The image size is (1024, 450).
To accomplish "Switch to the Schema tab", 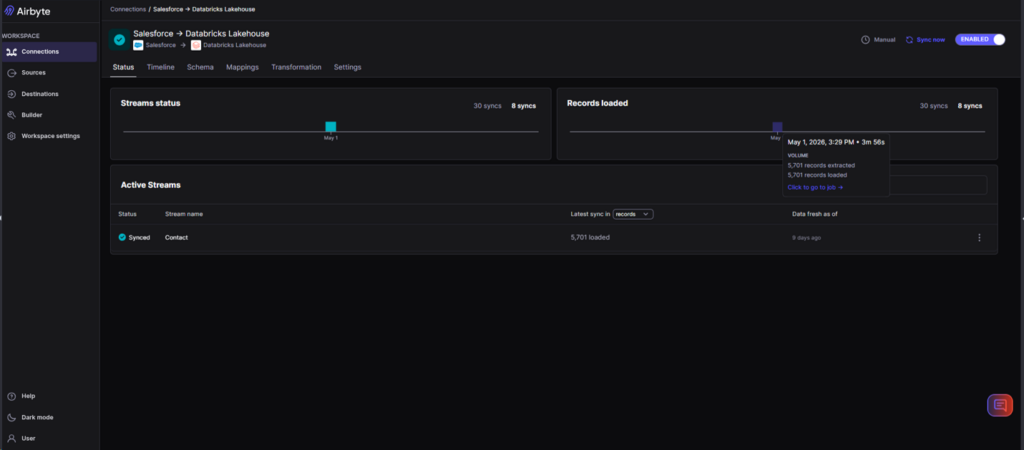I will (x=200, y=67).
